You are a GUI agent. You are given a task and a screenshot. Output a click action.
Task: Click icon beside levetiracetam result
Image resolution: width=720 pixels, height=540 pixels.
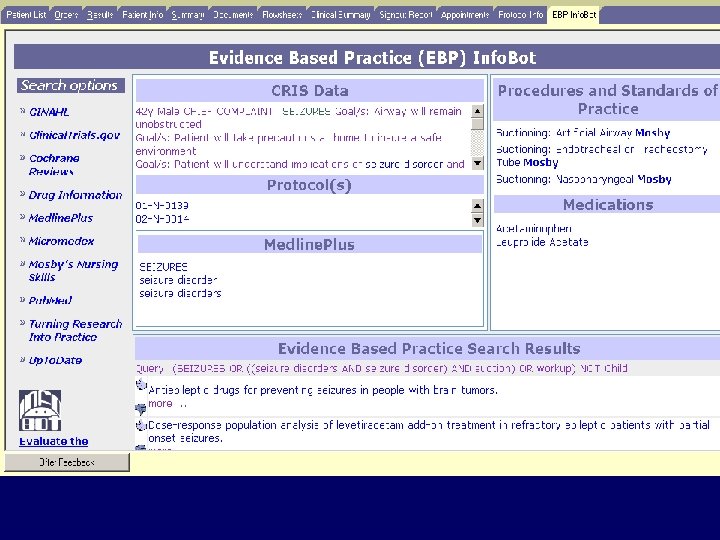pos(141,425)
